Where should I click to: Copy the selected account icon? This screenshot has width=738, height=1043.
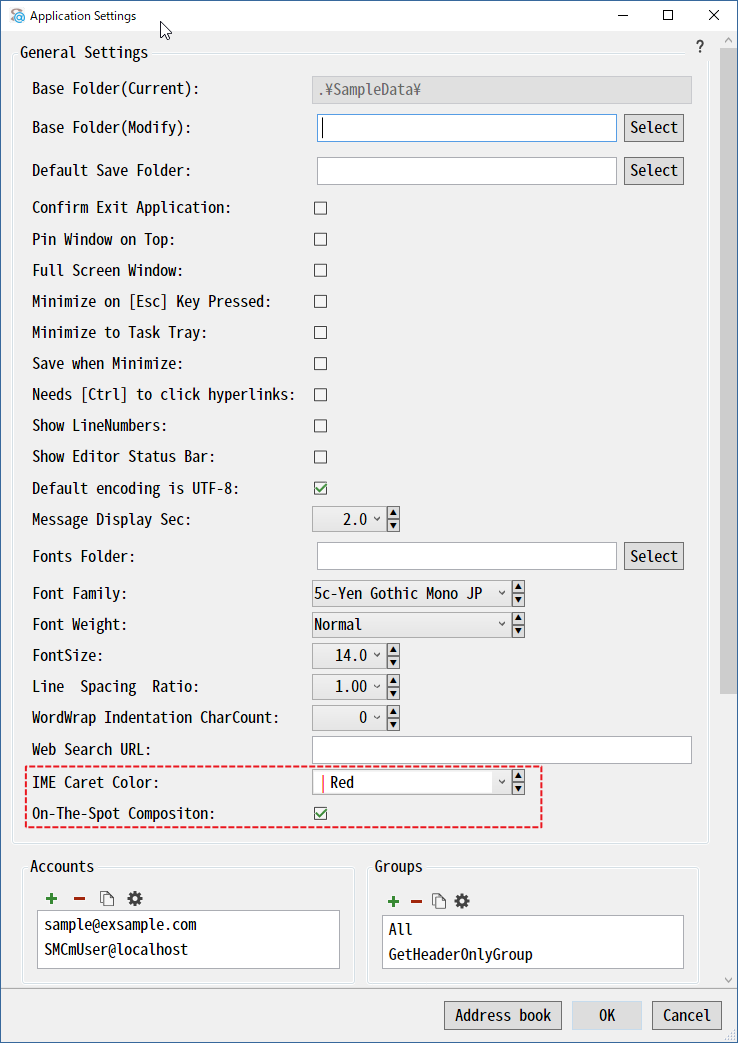(106, 899)
